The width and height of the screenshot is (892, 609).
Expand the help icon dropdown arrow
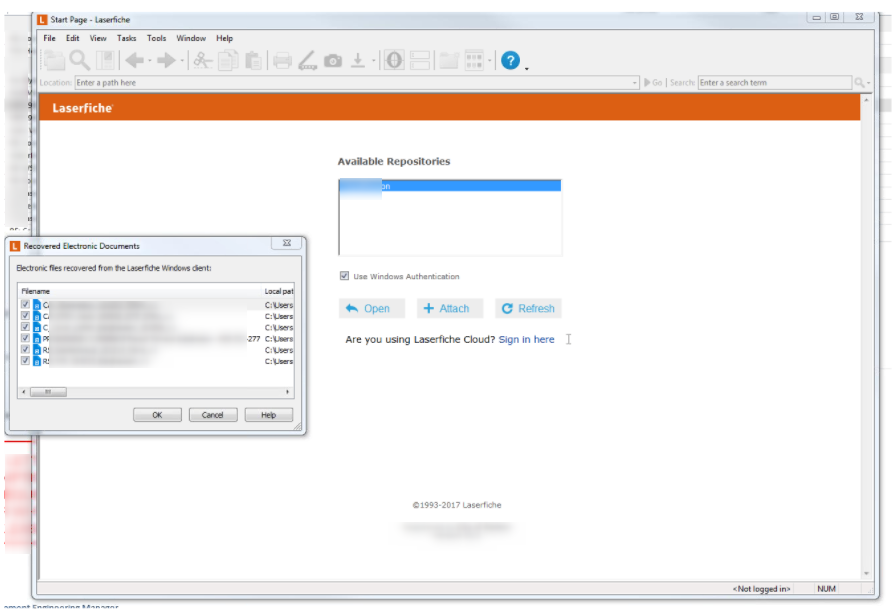pyautogui.click(x=526, y=69)
